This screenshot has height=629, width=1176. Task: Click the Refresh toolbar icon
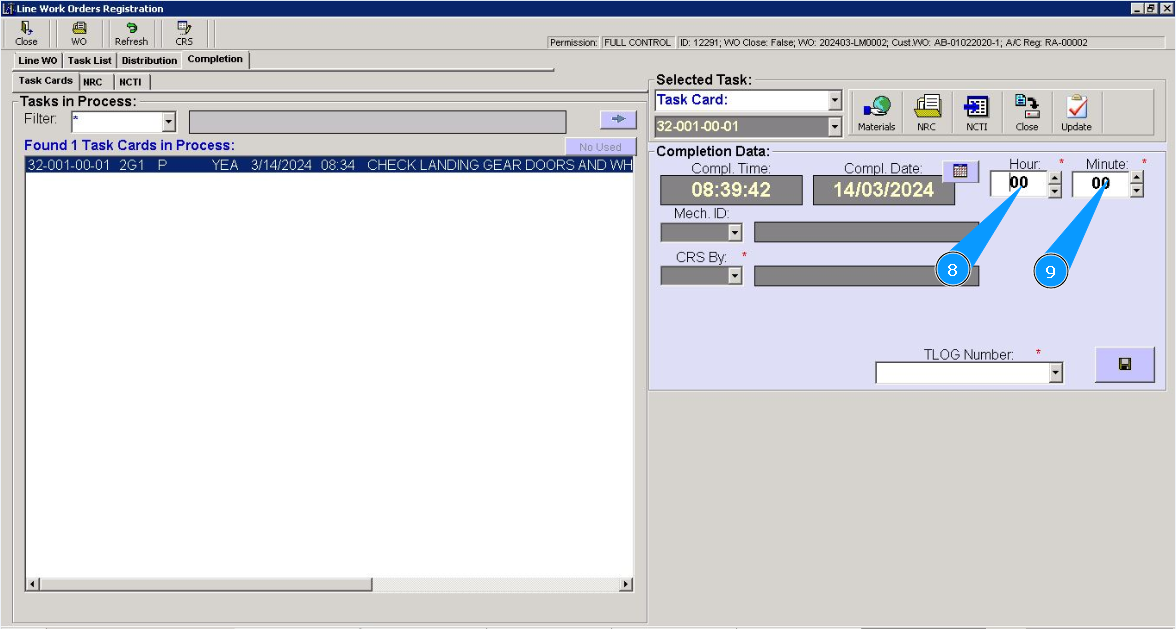point(131,34)
